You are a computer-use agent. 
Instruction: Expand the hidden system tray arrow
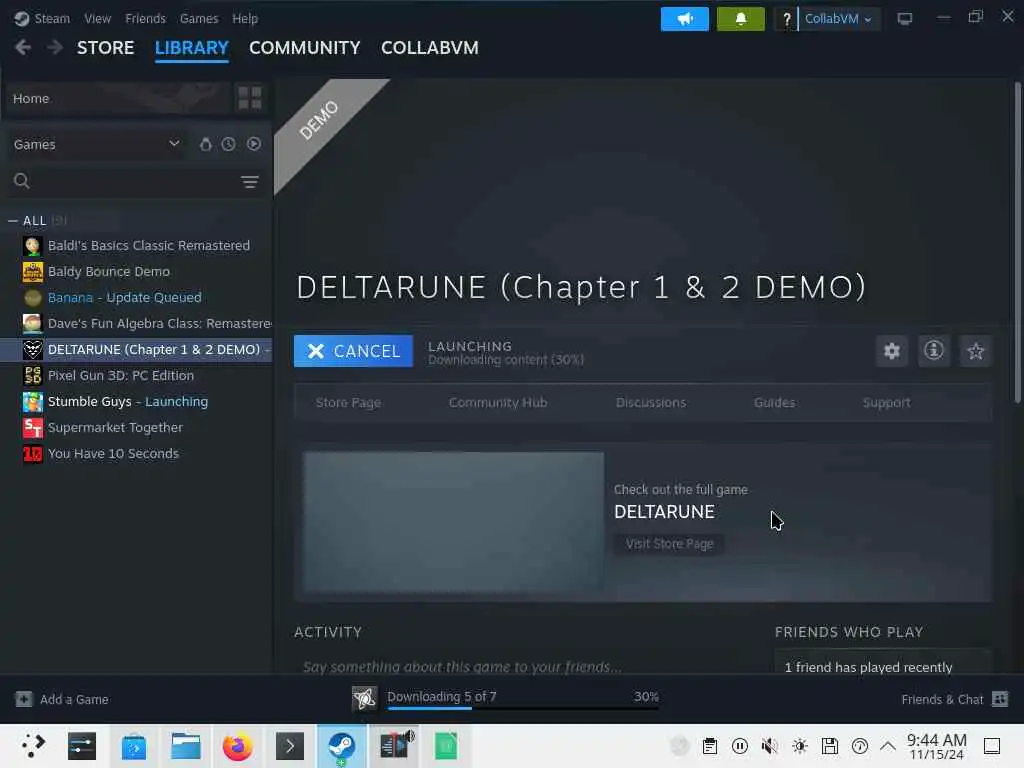(888, 746)
